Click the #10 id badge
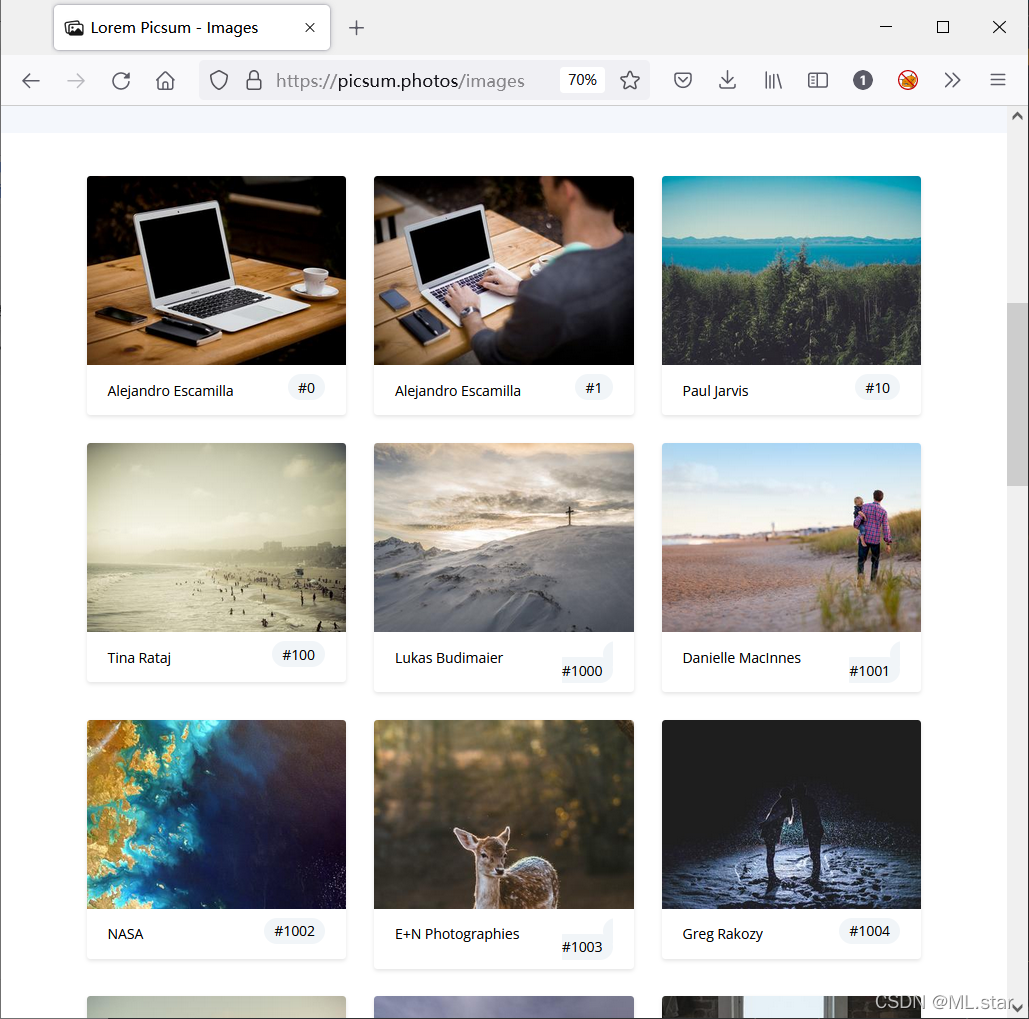The width and height of the screenshot is (1029, 1019). coord(877,388)
